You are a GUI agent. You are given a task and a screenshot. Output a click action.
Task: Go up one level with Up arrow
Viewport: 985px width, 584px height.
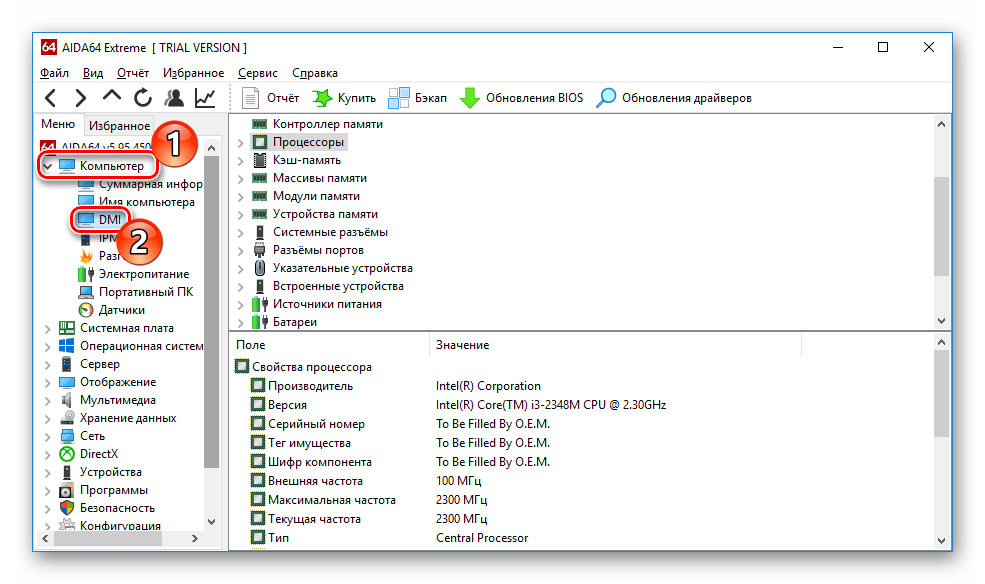click(x=112, y=98)
